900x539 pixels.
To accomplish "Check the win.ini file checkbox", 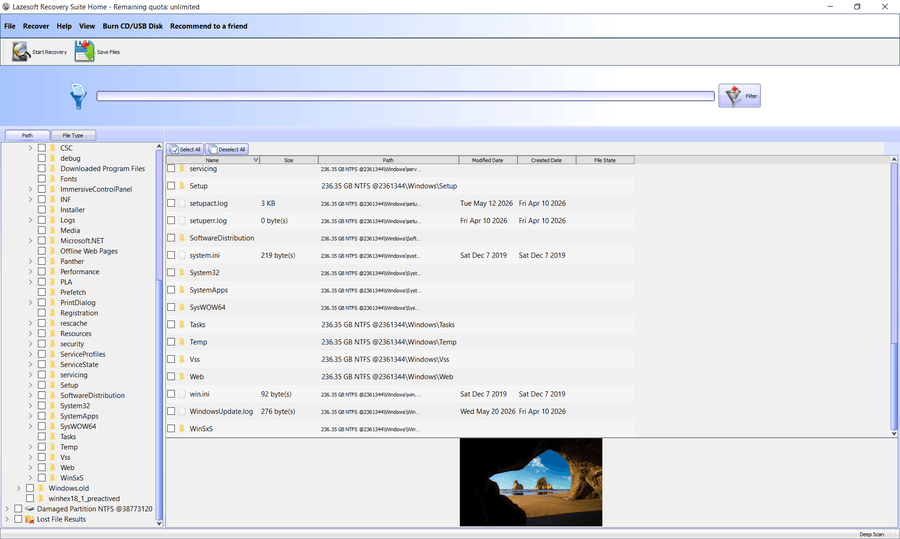I will (x=171, y=394).
